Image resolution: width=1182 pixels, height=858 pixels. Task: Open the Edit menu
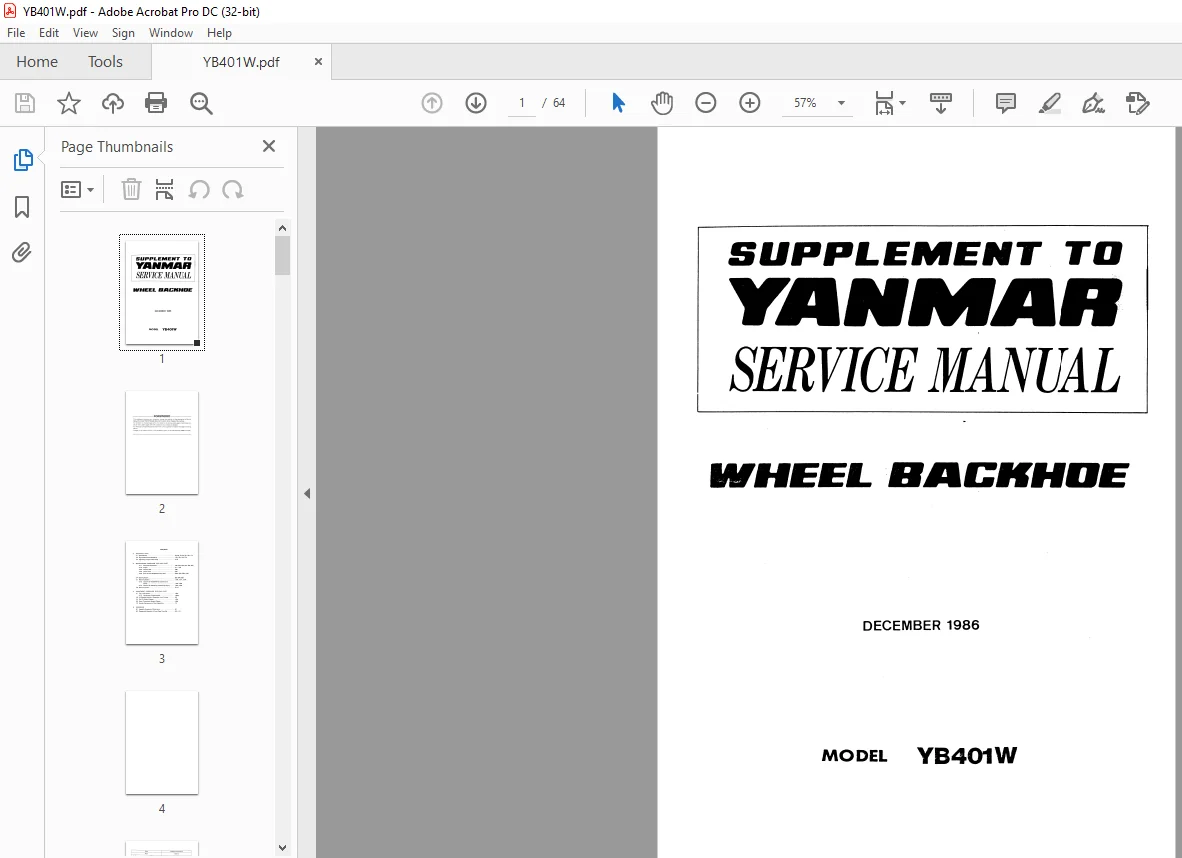pos(49,33)
